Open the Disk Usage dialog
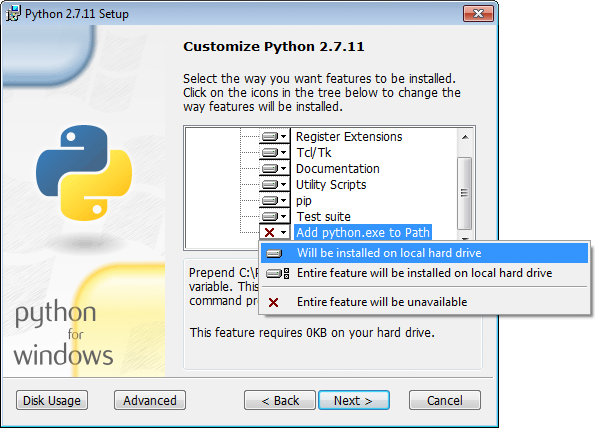 (52, 400)
